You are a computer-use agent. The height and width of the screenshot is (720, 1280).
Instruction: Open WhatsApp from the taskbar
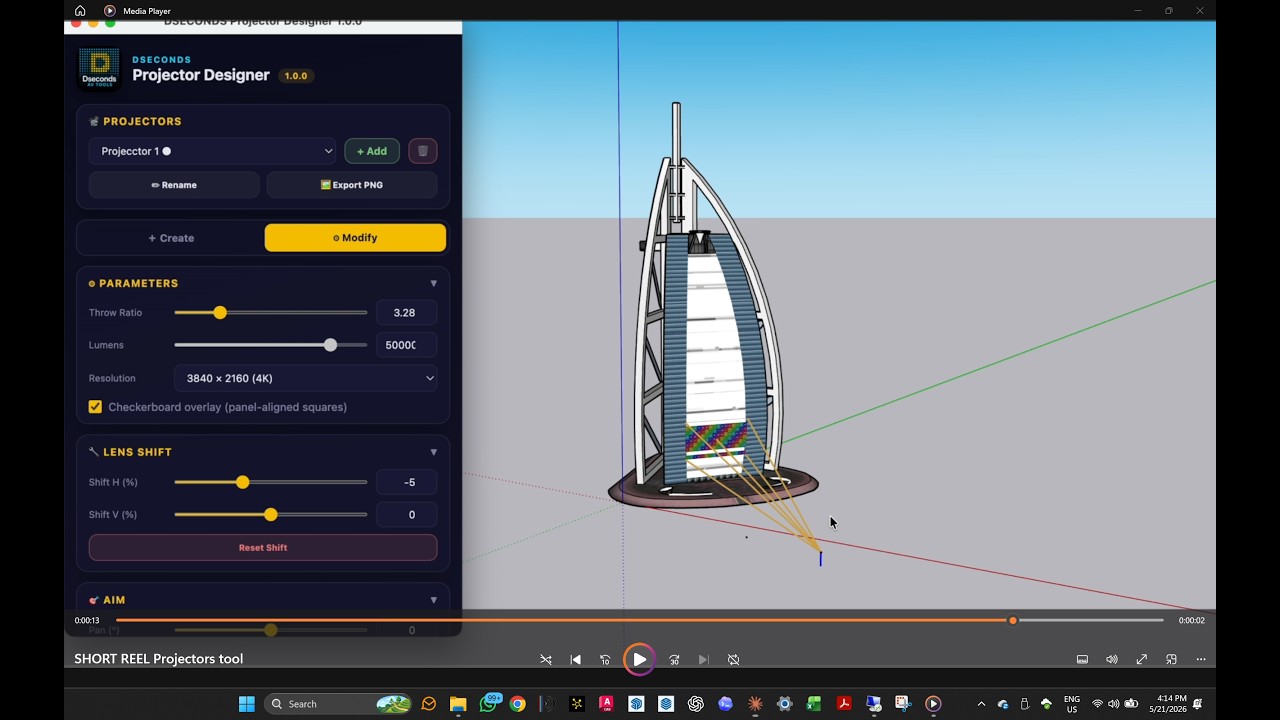[x=488, y=704]
